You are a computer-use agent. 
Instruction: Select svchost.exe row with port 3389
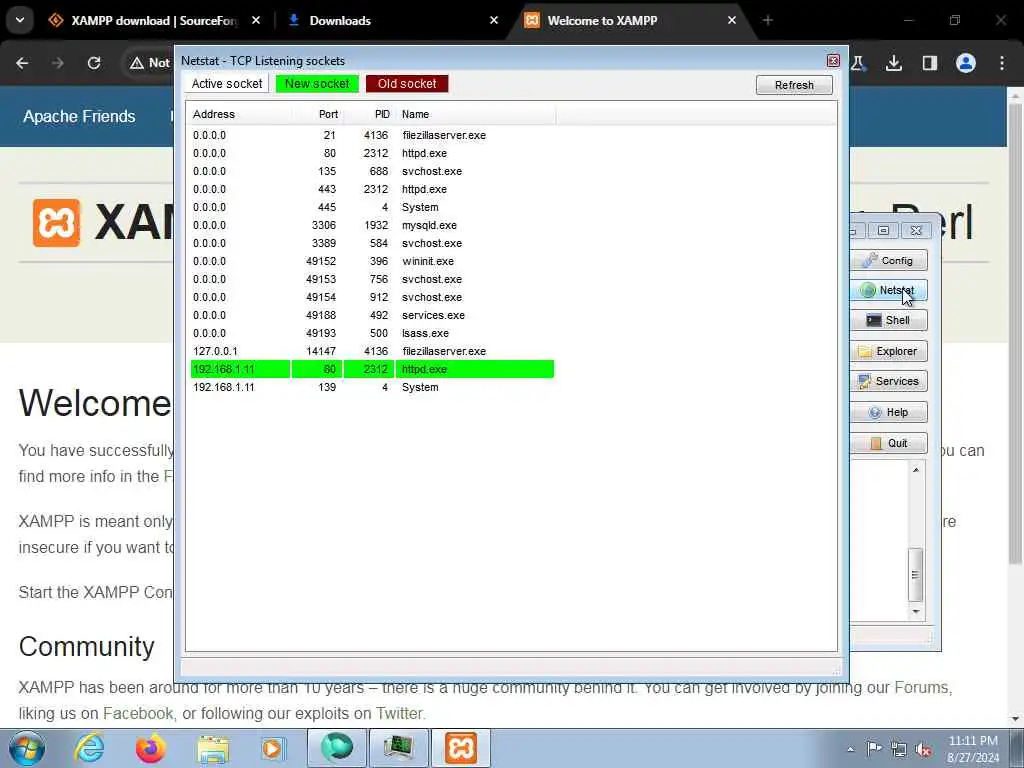tap(372, 243)
